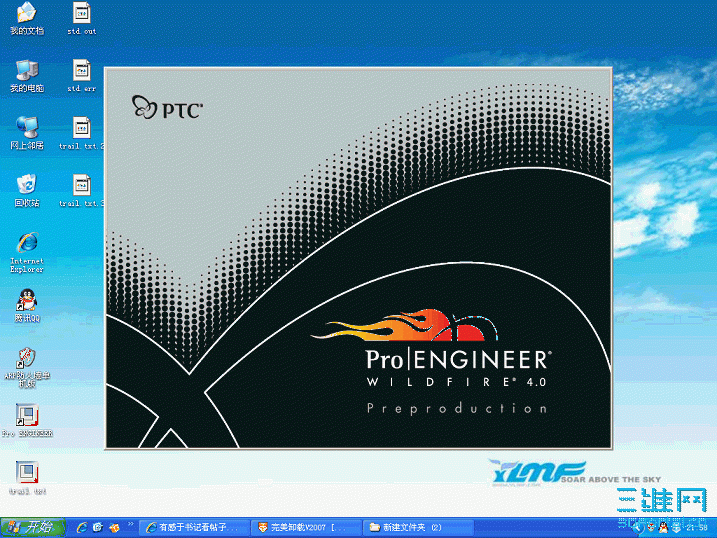Switch to 完美卸载V2007 taskbar window
This screenshot has height=538, width=717.
coord(305,527)
